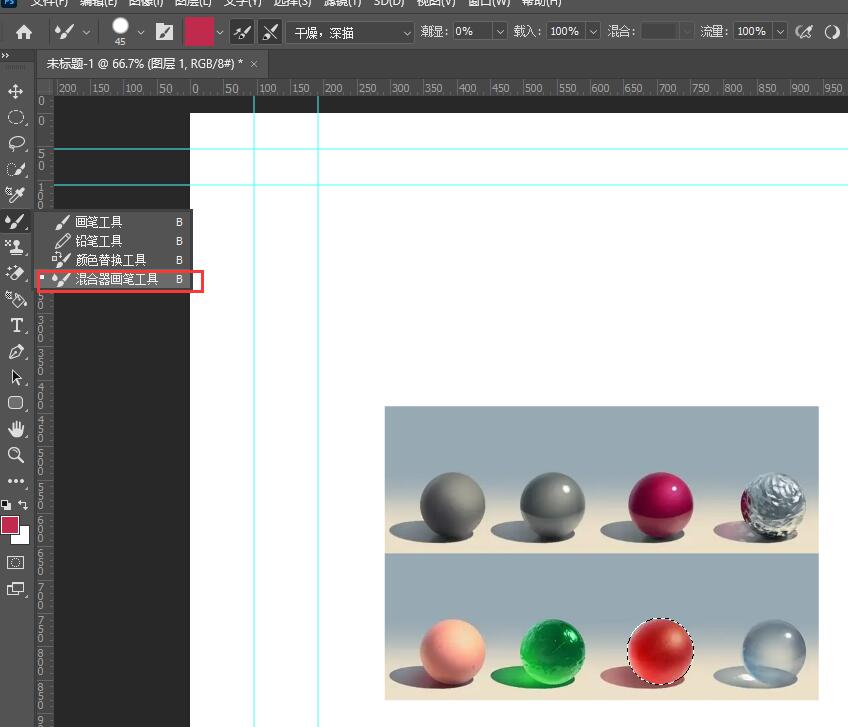Select the 3D Material Eyedropper tool
Image resolution: width=848 pixels, height=727 pixels.
click(15, 195)
